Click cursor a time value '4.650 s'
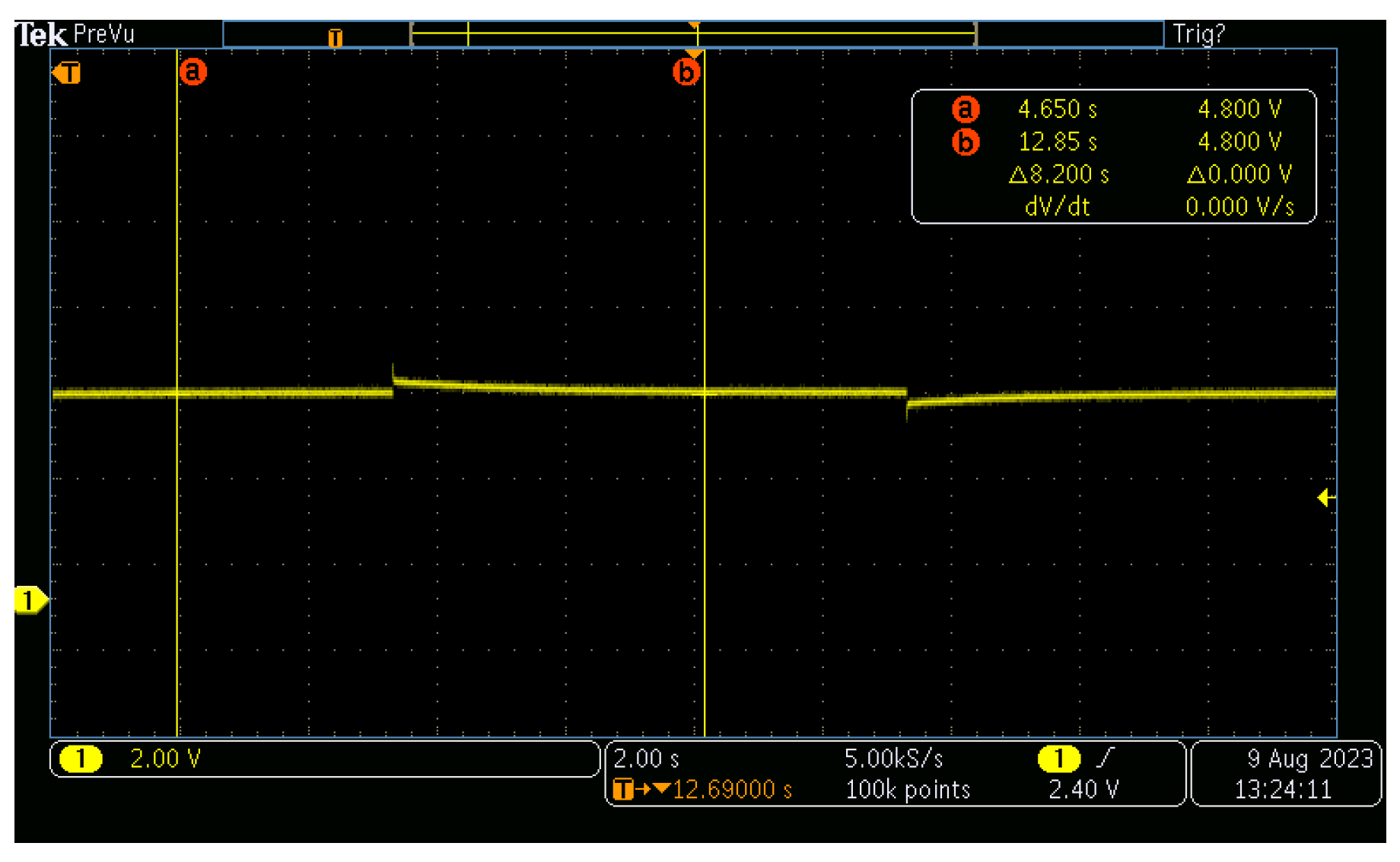 pos(1058,110)
